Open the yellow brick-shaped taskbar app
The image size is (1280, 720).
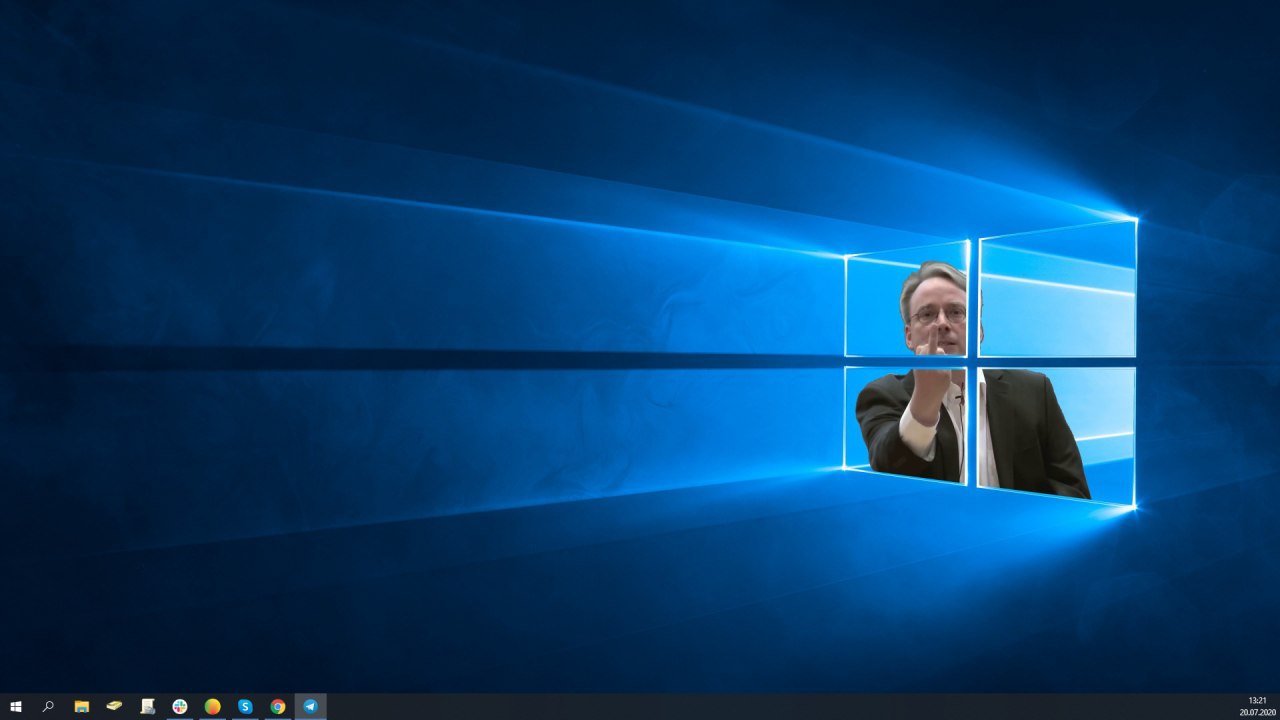[115, 706]
